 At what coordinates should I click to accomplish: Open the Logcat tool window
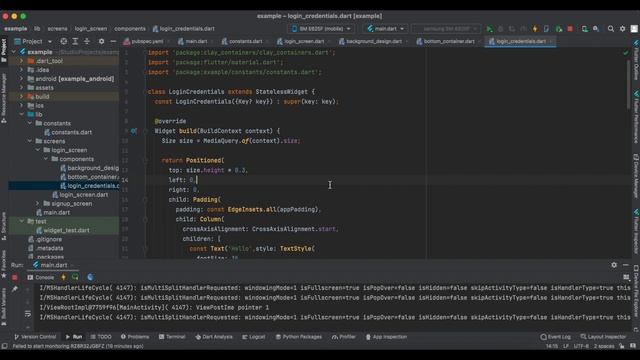[253, 337]
